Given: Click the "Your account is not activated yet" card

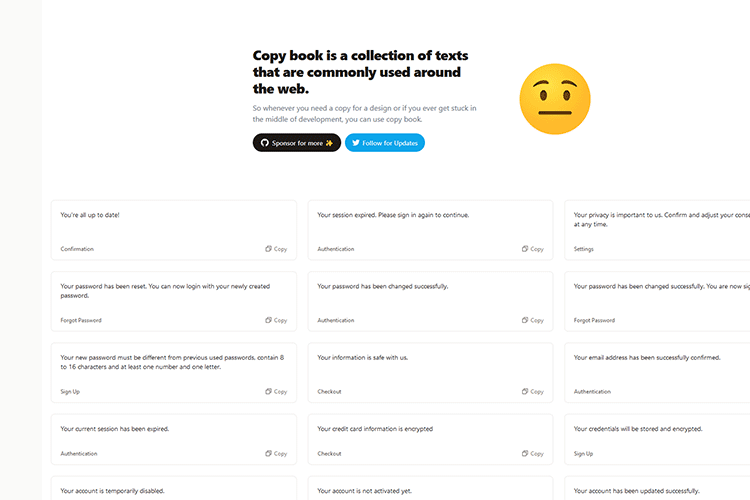Looking at the screenshot, I should [430, 489].
